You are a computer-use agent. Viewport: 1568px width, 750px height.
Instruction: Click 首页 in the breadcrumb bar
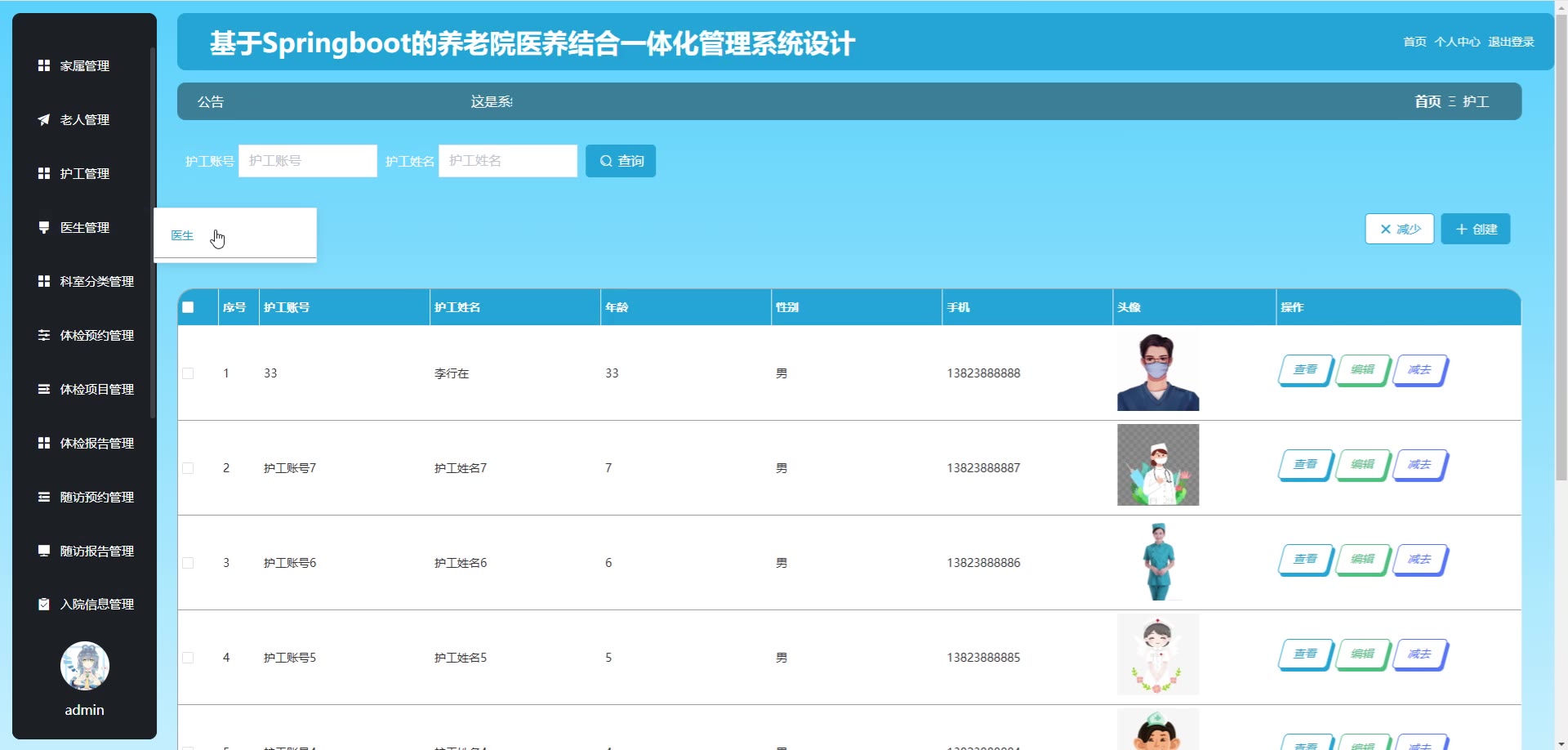1428,101
